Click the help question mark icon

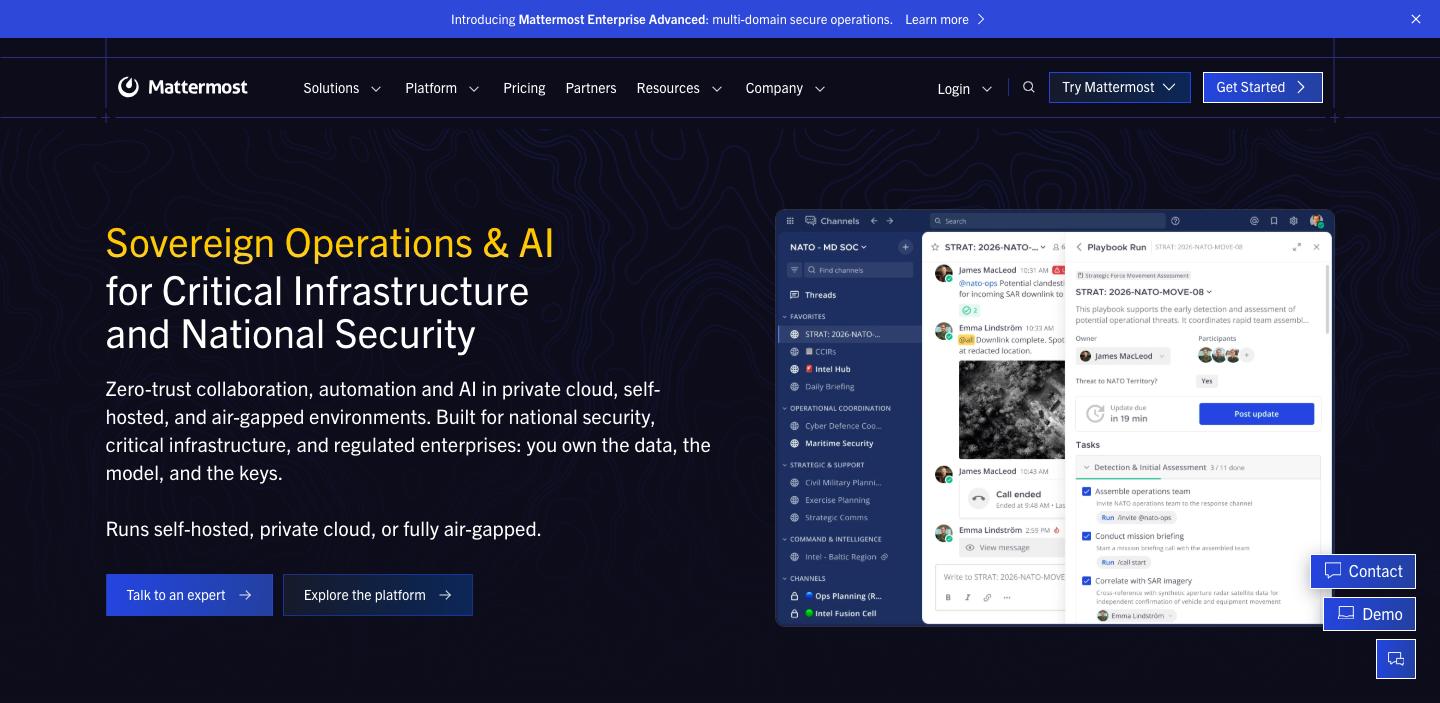(1175, 221)
